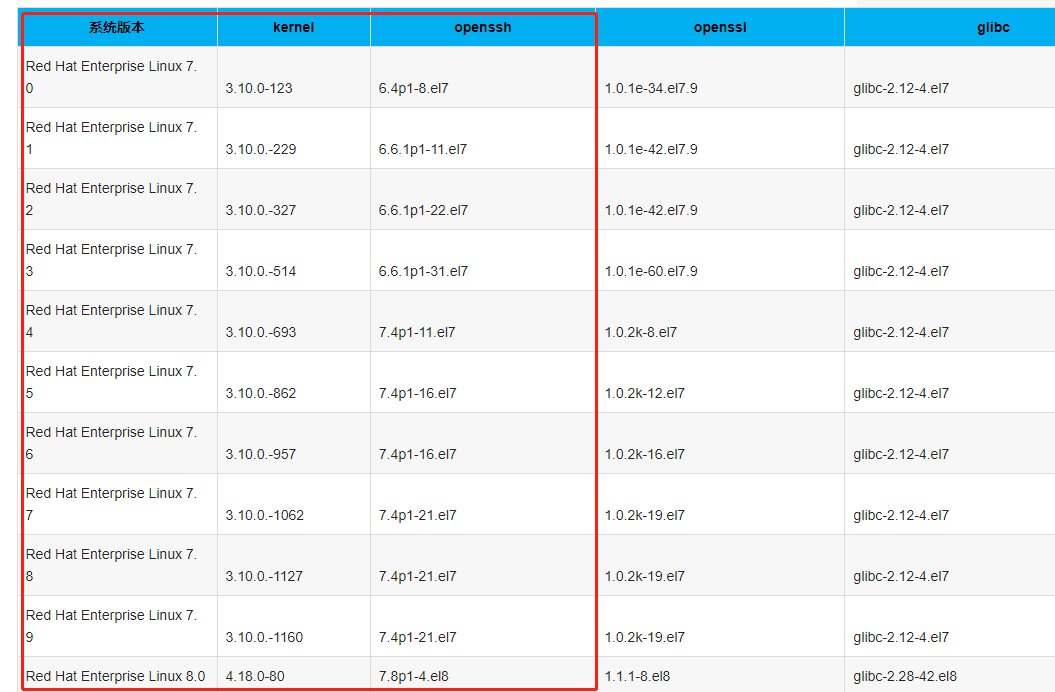The height and width of the screenshot is (692, 1055).
Task: Click kernel value 3.10.0.-957
Action: (261, 454)
